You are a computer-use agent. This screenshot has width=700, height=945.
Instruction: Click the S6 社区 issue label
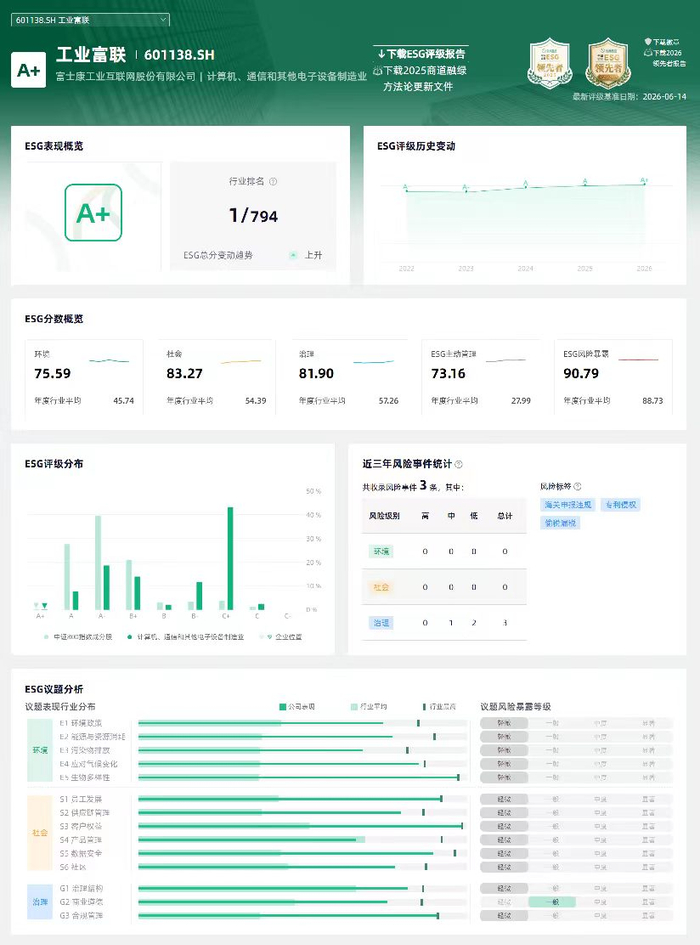73,867
